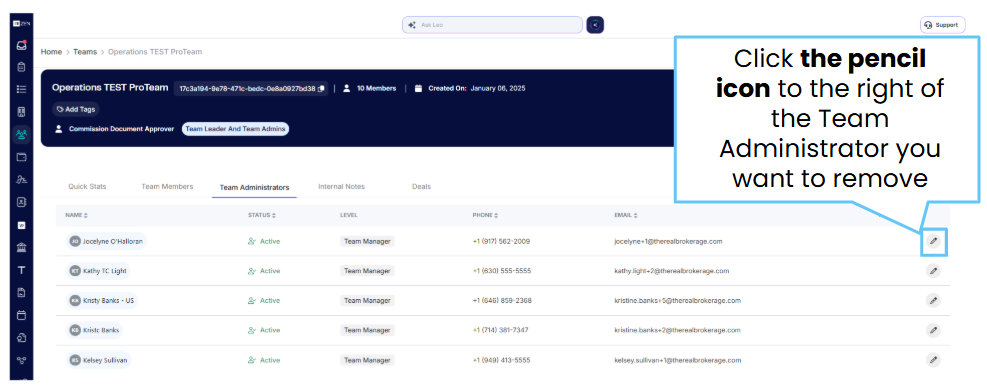Click the ZEN logo at sidebar top
The image size is (987, 389).
click(x=21, y=23)
